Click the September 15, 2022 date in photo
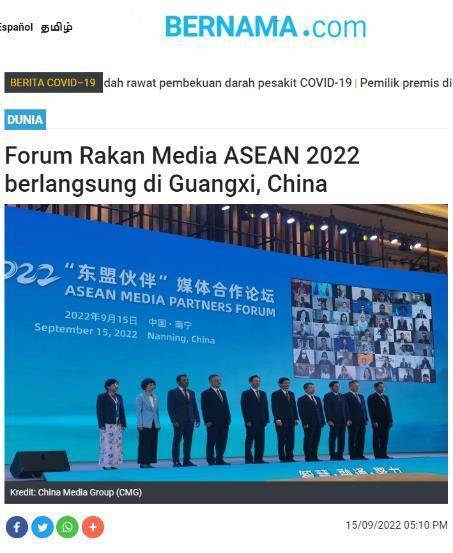Viewport: 453px width, 553px height. pos(86,330)
